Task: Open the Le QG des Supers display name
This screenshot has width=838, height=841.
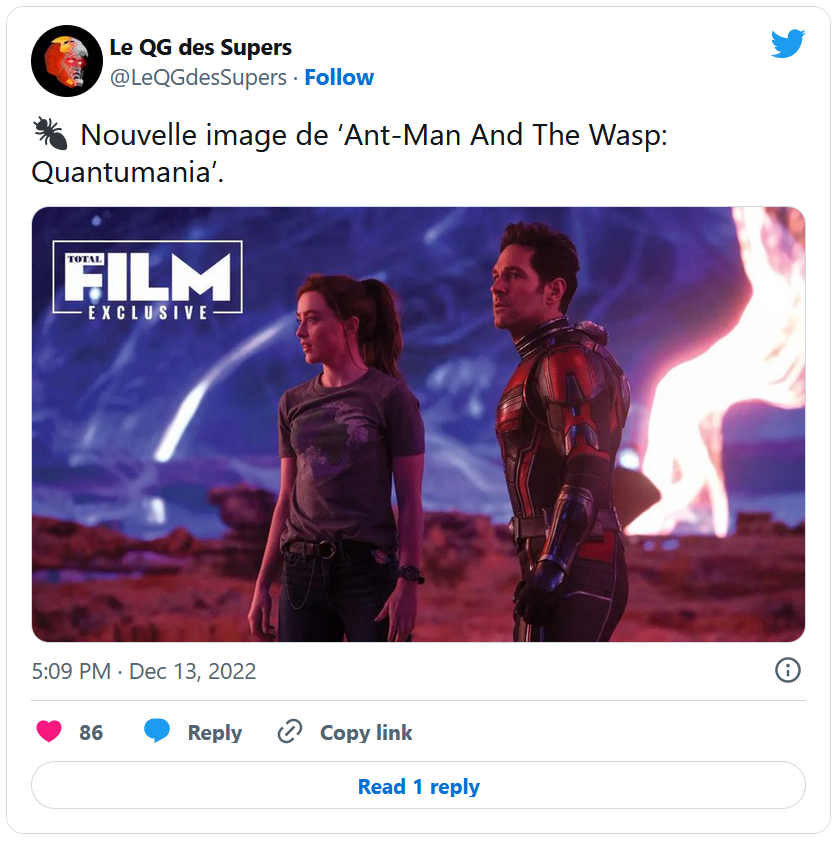Action: (x=201, y=47)
